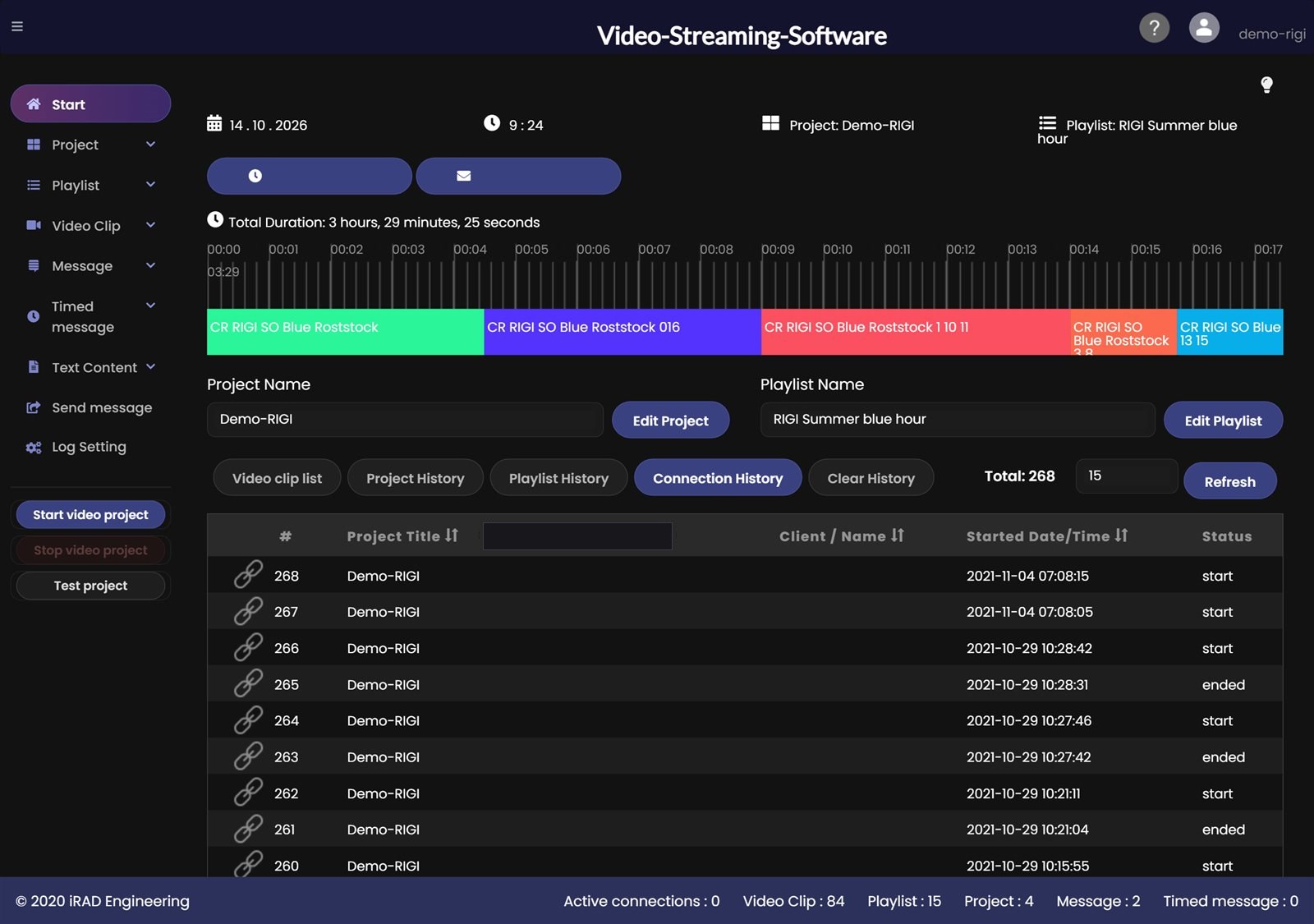Expand the Timed message sidebar chevron
This screenshot has height=924, width=1314.
click(150, 306)
